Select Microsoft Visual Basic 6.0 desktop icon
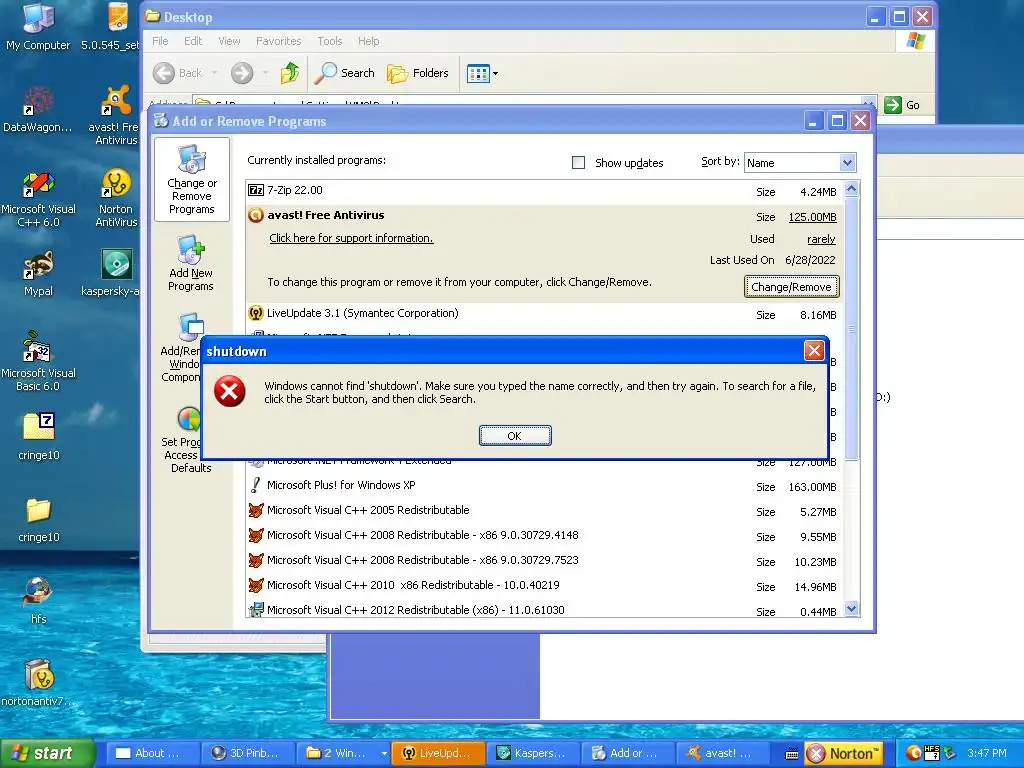Screen dimensions: 1024x768 38,361
